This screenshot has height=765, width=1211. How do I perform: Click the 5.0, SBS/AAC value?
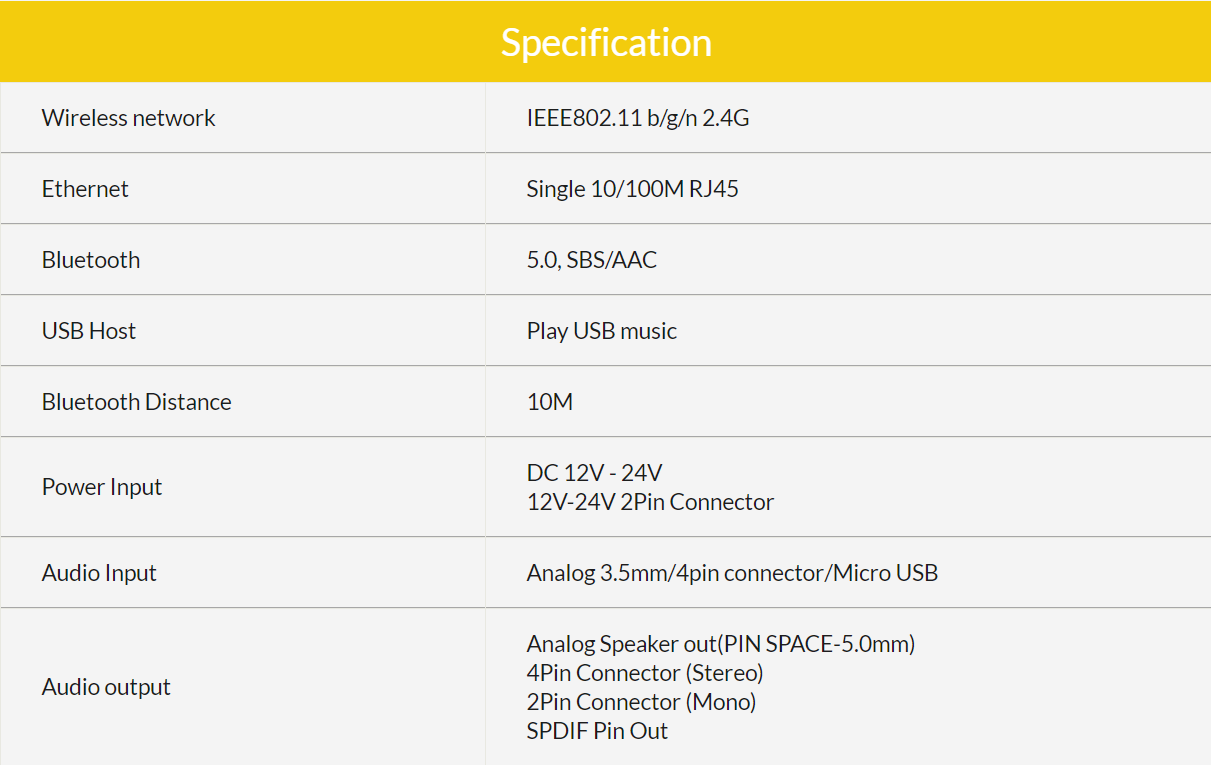pos(591,260)
